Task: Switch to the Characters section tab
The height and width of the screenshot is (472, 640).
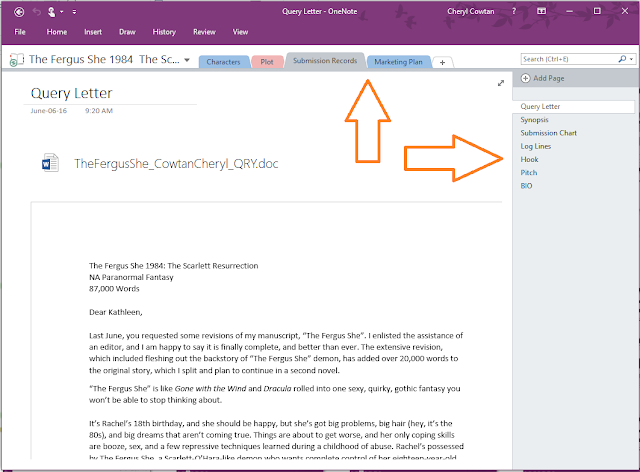Action: [x=223, y=62]
